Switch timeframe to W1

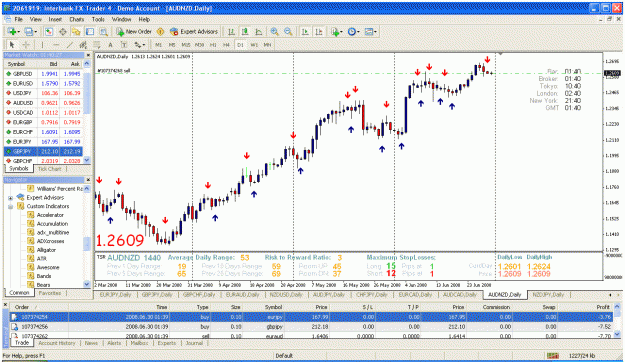[254, 45]
